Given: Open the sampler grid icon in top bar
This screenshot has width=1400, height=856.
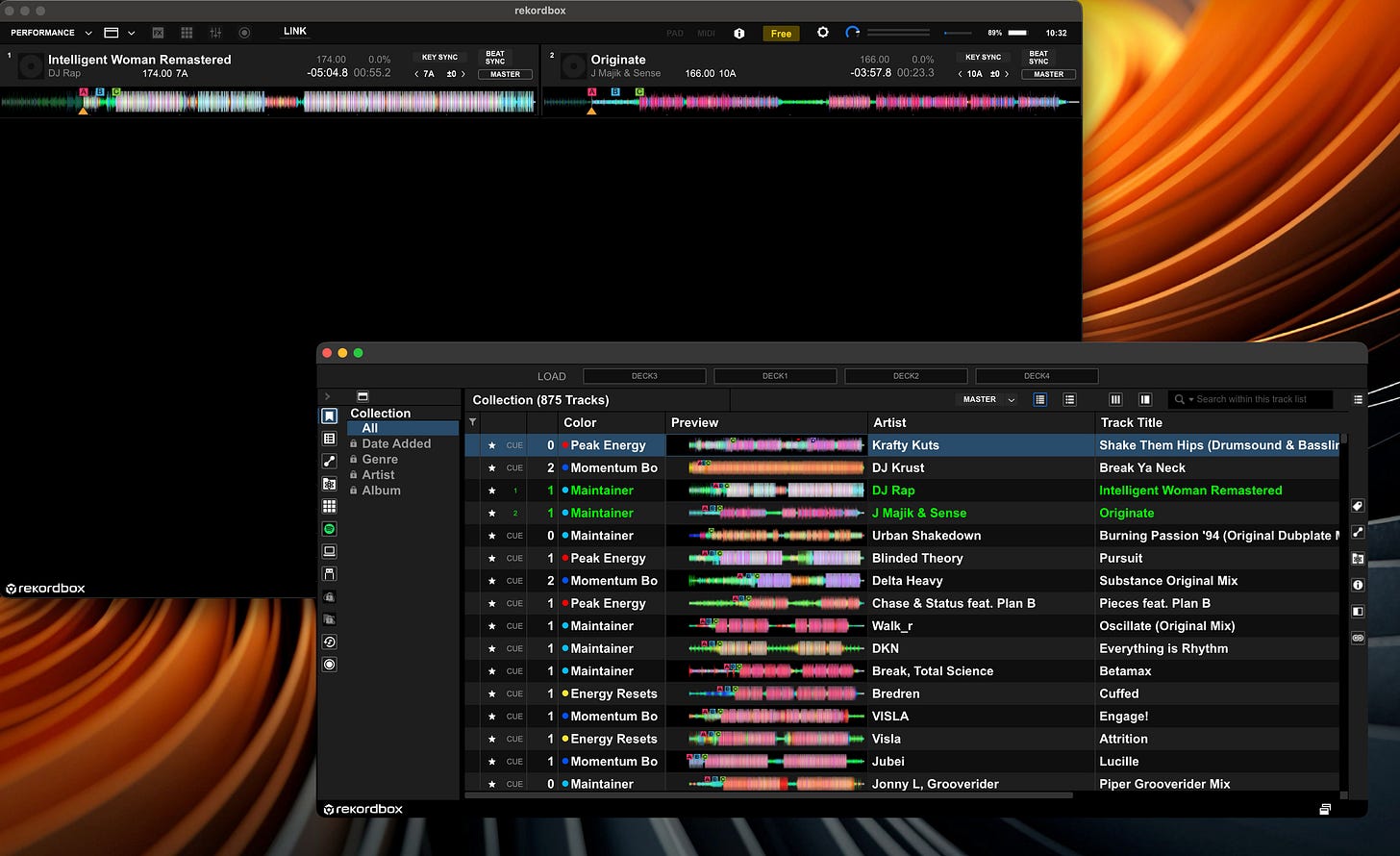Looking at the screenshot, I should (x=187, y=33).
